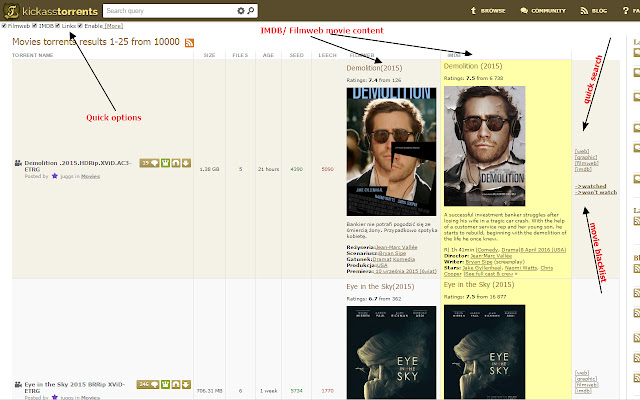Open IMDB Eye in the Sky (2015) title
The image size is (640, 400).
tap(479, 284)
